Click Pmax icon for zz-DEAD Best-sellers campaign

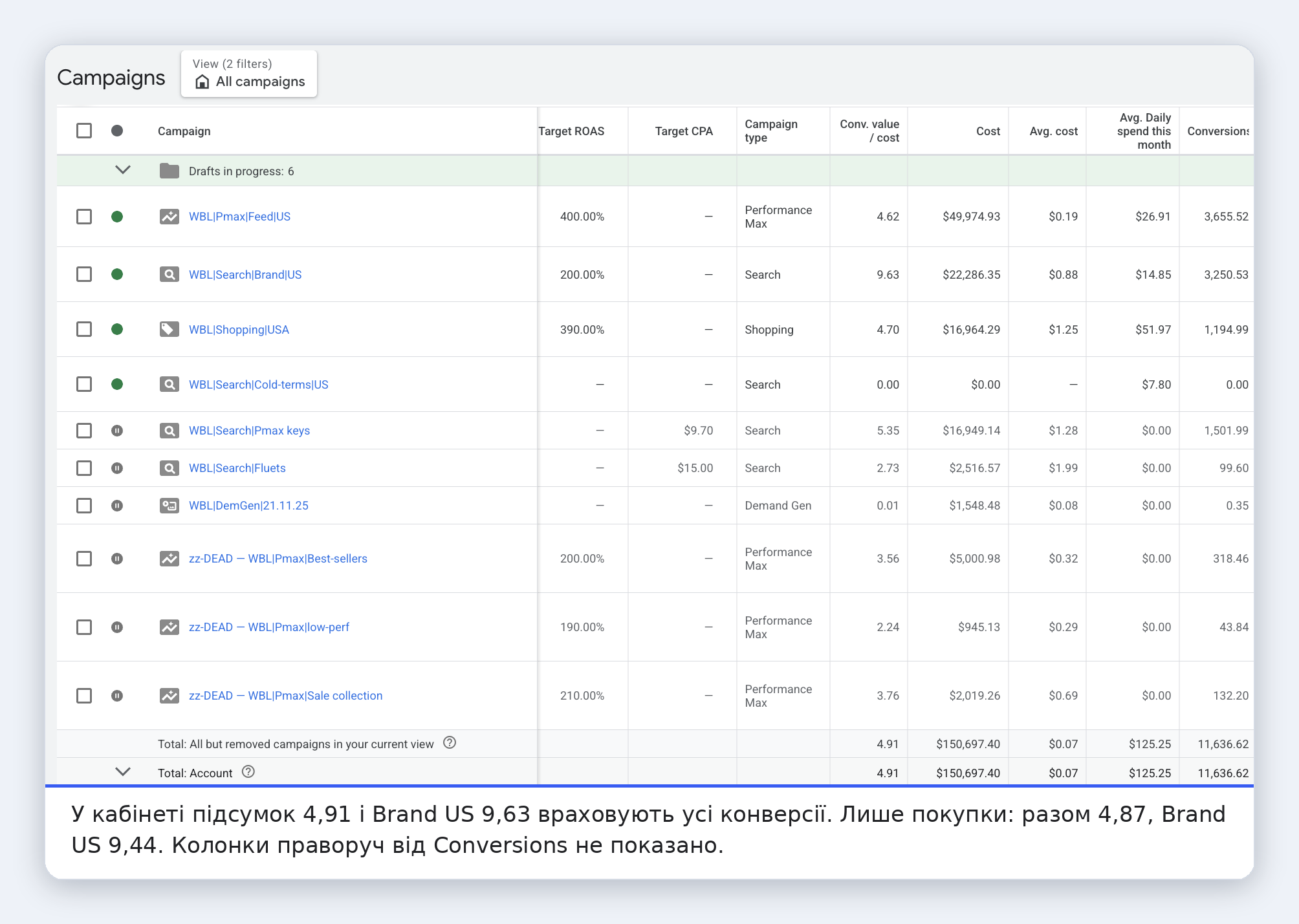tap(169, 559)
